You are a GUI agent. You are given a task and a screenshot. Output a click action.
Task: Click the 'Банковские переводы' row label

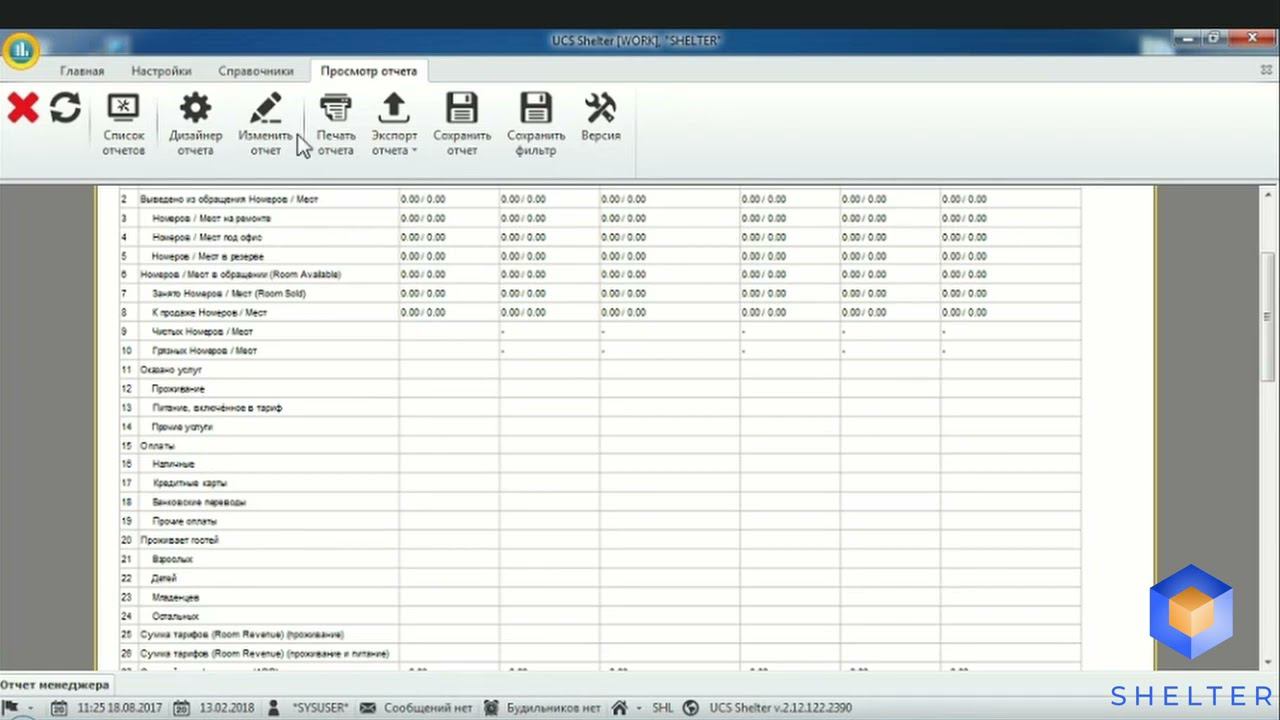click(x=199, y=502)
